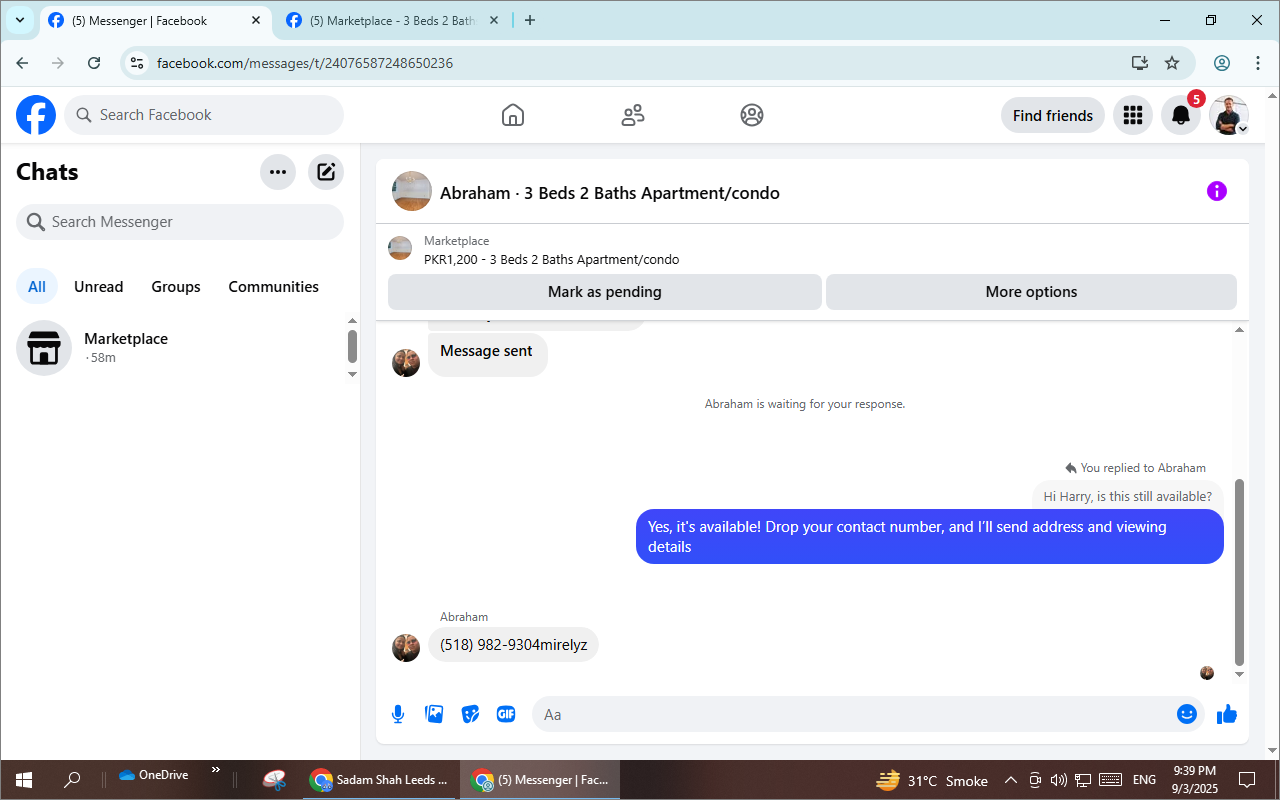Viewport: 1280px width, 800px height.
Task: Expand the taskbar toolbar overflow chevron
Action: (x=215, y=771)
